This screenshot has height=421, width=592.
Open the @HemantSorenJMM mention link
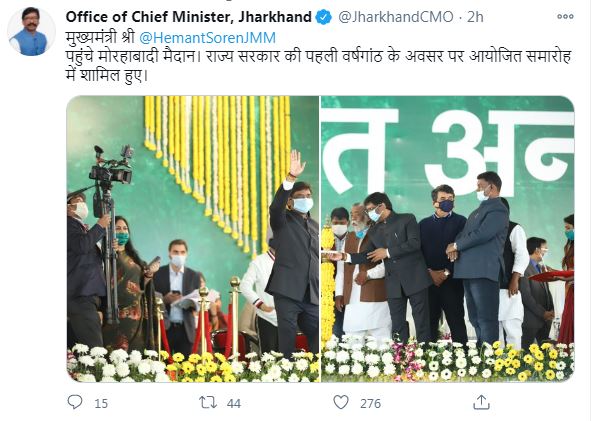(x=208, y=38)
